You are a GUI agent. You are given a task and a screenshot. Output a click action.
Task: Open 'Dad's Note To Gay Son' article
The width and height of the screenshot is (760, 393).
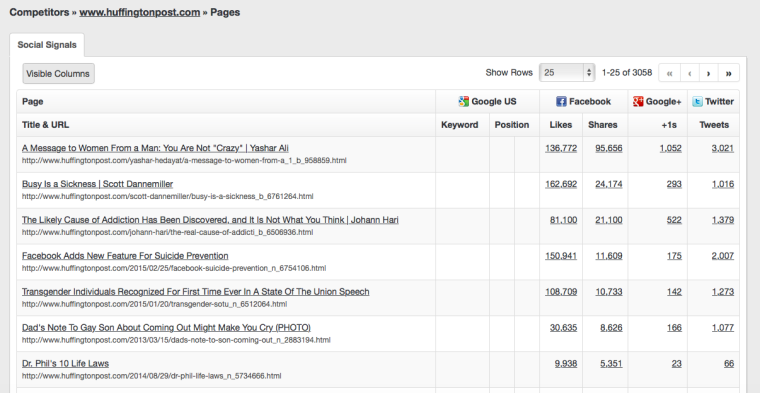tap(166, 327)
